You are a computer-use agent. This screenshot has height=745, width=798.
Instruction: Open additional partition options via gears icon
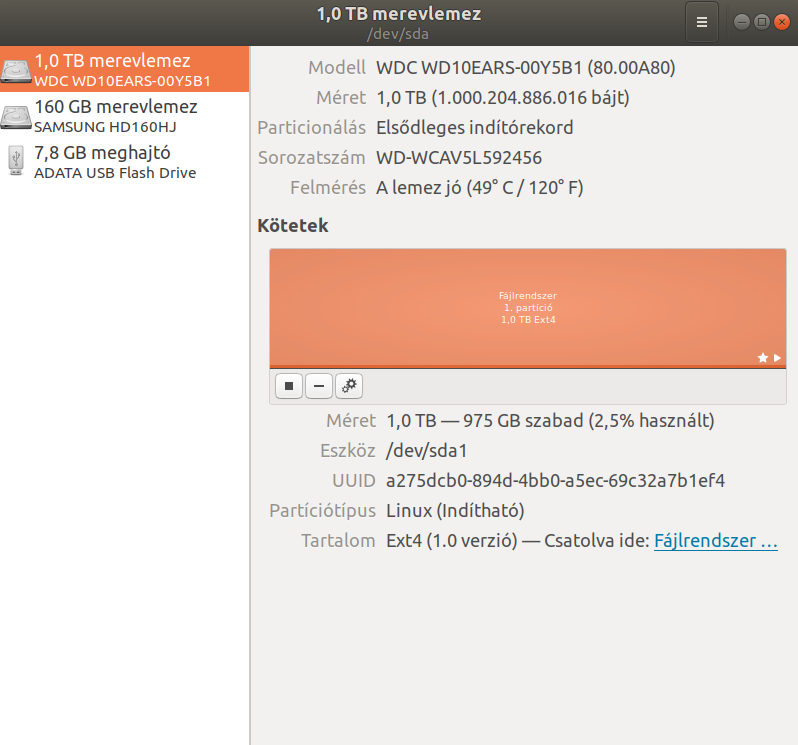click(349, 386)
